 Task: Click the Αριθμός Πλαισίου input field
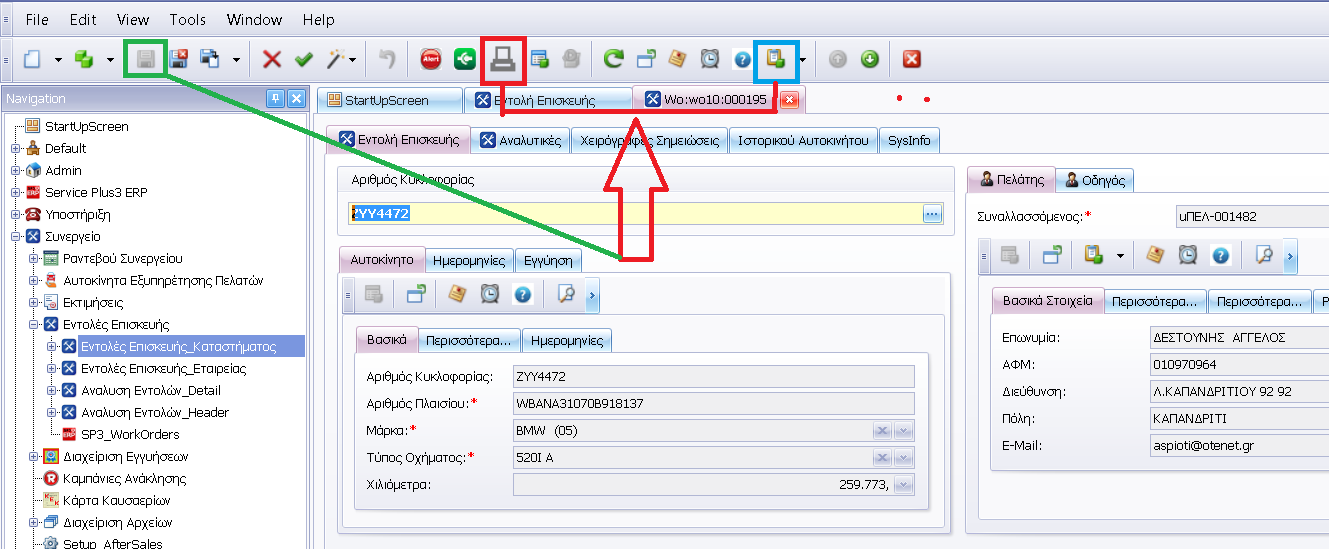pos(712,404)
